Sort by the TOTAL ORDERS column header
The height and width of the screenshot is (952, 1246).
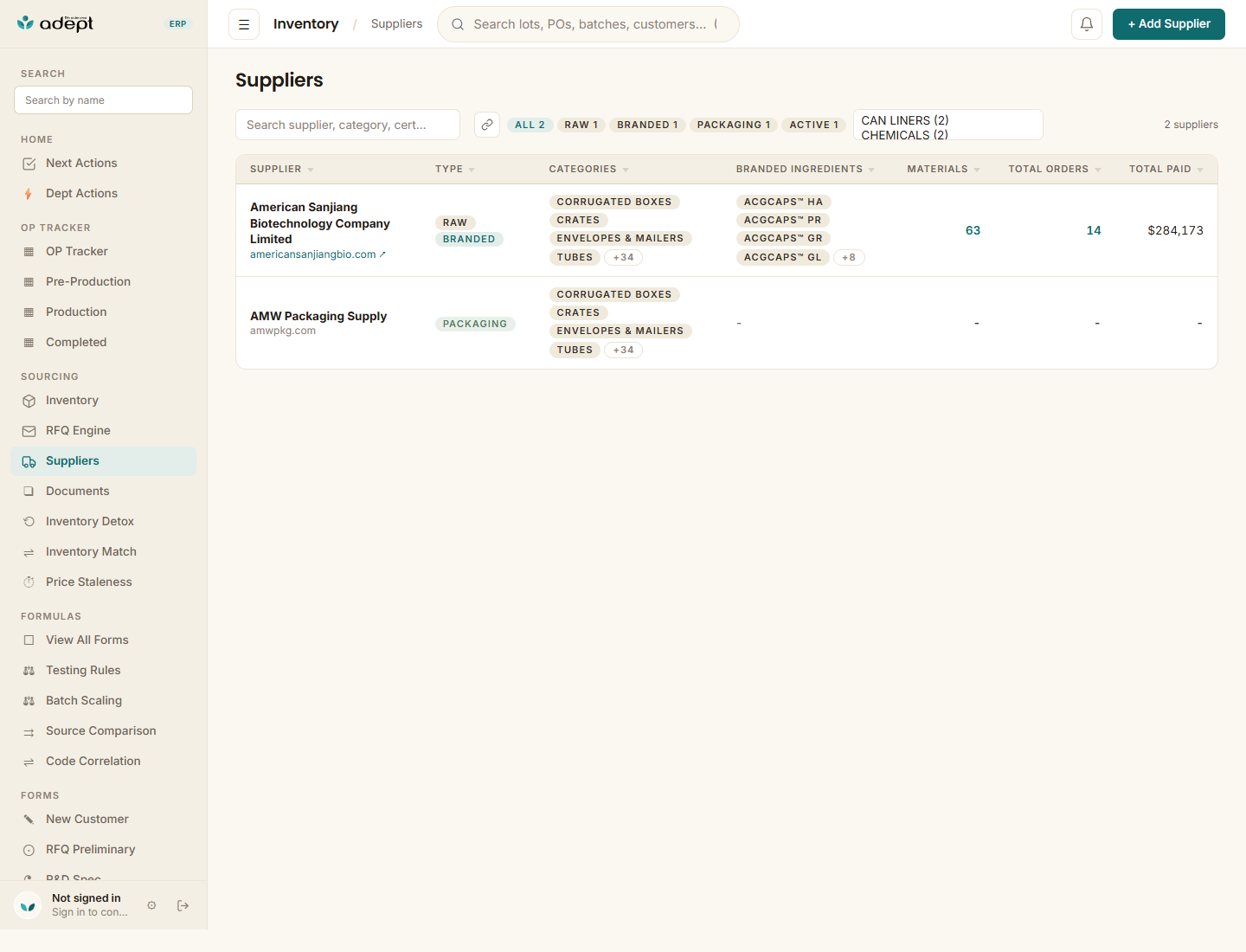[1055, 170]
